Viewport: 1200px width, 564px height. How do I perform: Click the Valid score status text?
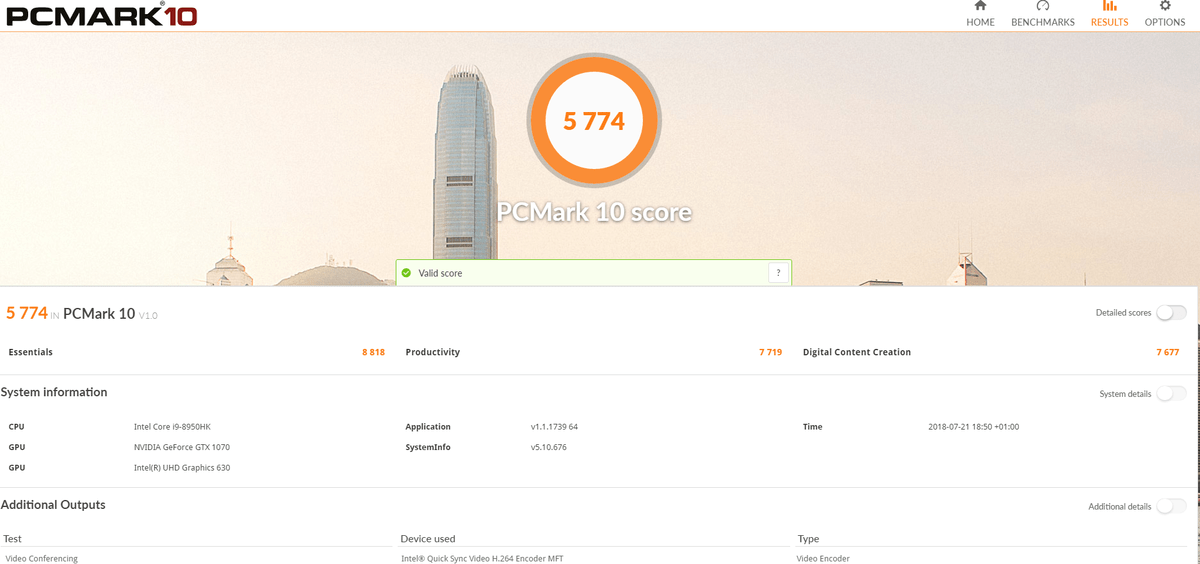point(440,273)
